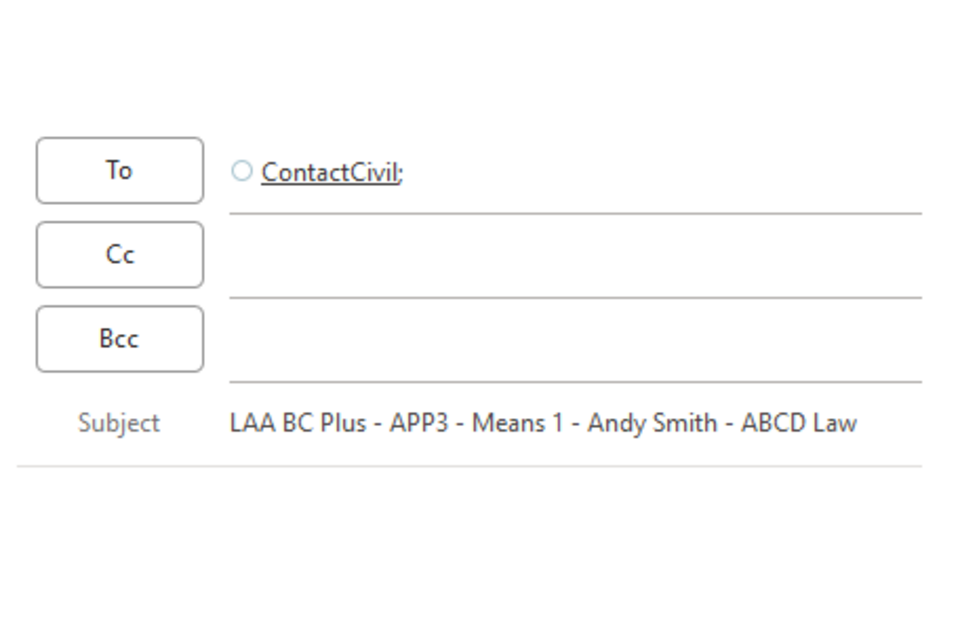The image size is (960, 640).
Task: Click empty space in the To field
Action: pyautogui.click(x=660, y=173)
